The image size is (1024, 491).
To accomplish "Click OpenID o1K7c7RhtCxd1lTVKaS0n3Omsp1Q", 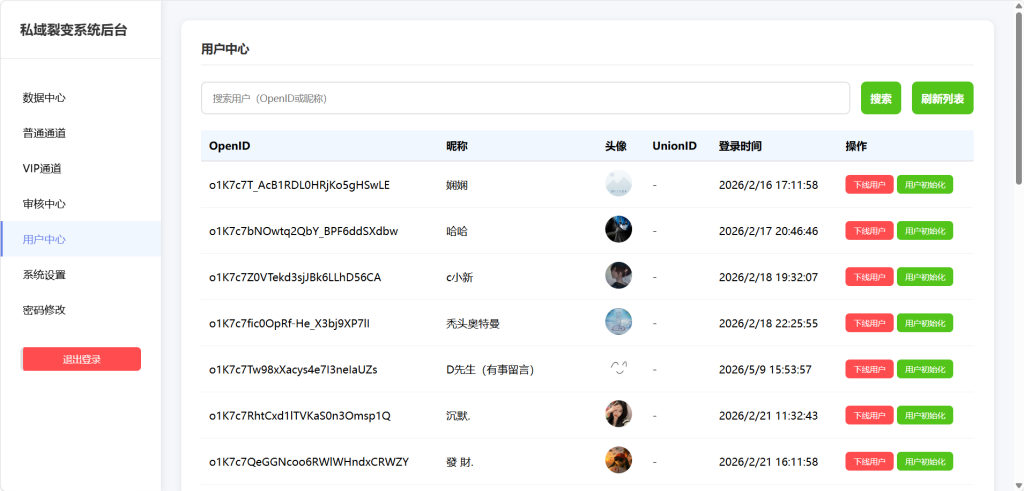I will click(300, 416).
